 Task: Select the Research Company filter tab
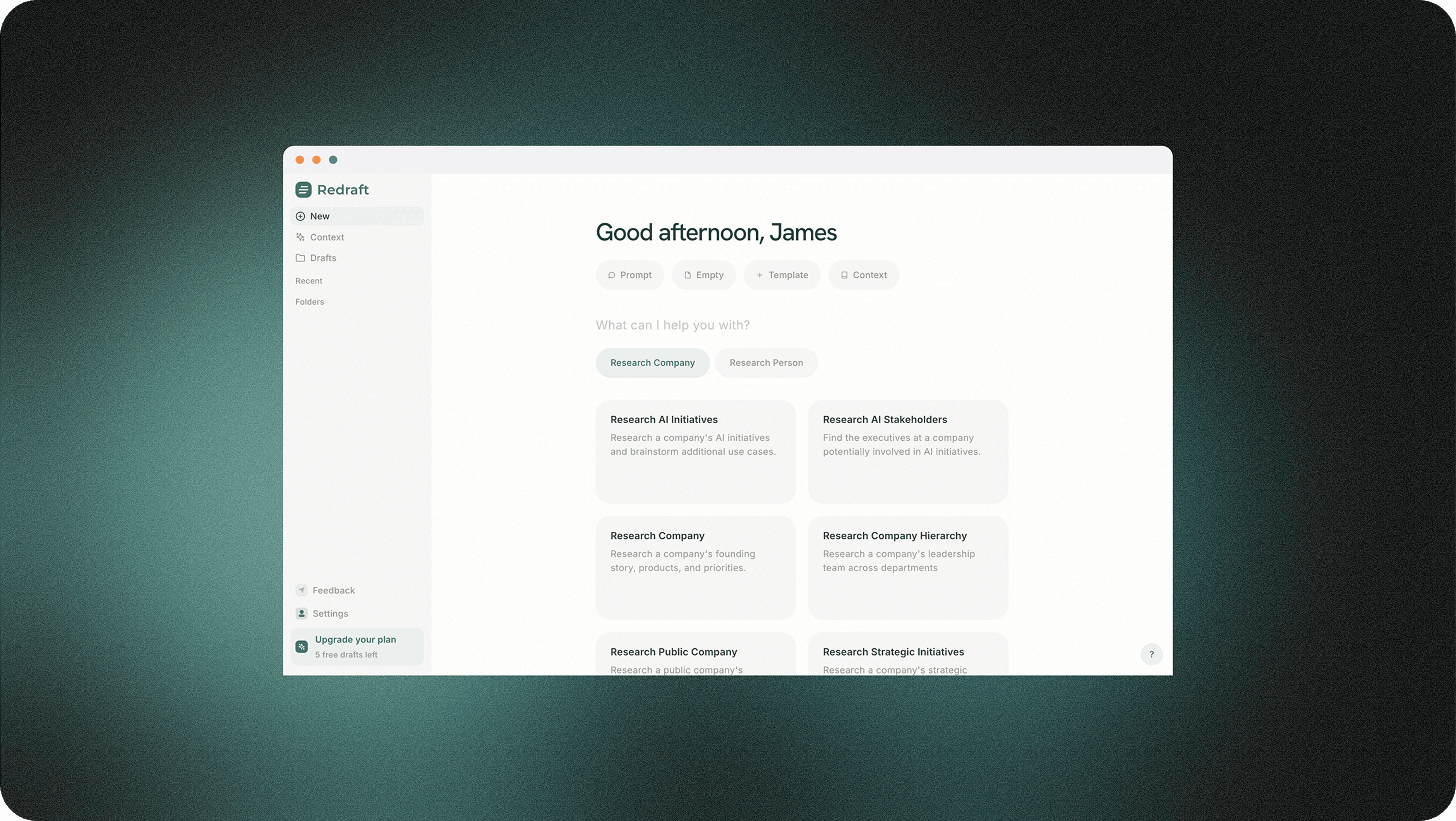click(652, 363)
